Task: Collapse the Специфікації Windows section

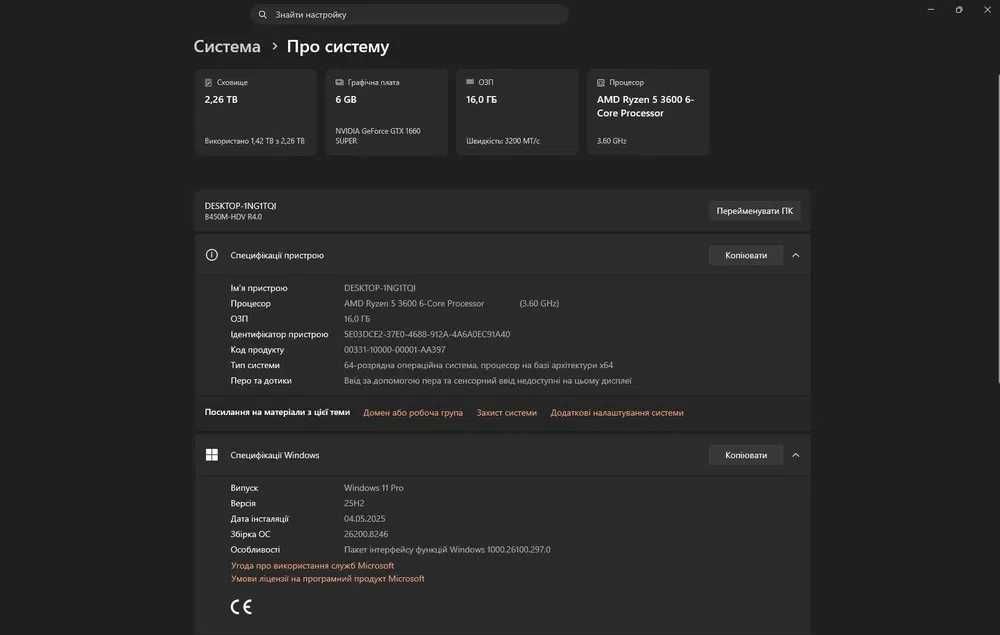Action: pyautogui.click(x=795, y=455)
